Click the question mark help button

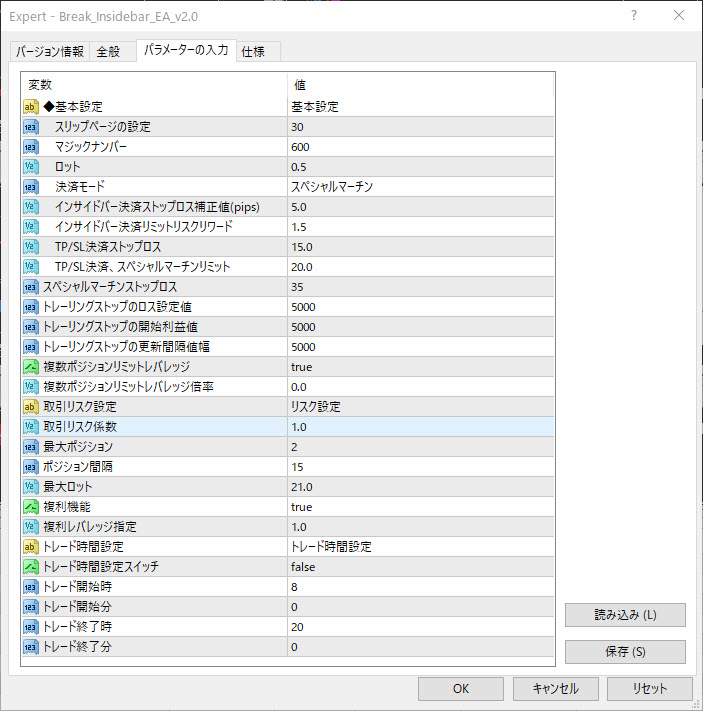[634, 15]
